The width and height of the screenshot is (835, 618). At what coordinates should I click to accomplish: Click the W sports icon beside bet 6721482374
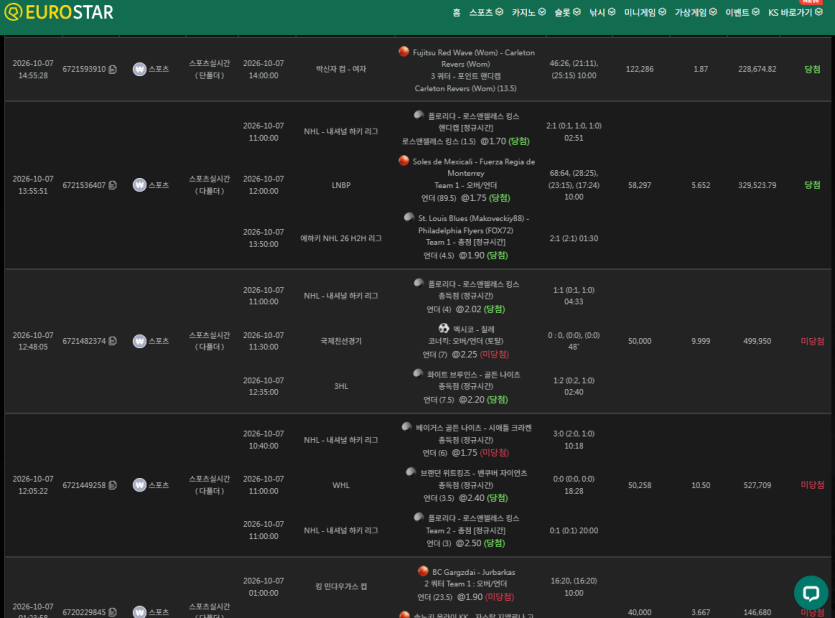pyautogui.click(x=140, y=341)
